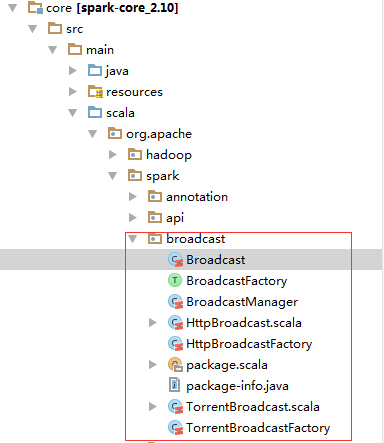
Task: Select the HttpBroadcastFactory class
Action: [x=249, y=344]
